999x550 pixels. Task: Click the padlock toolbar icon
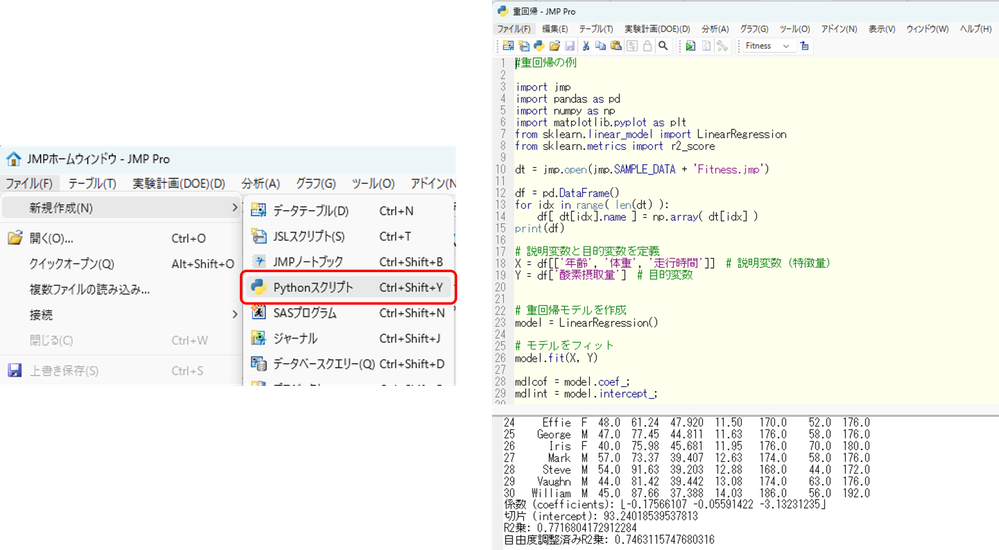pos(647,46)
